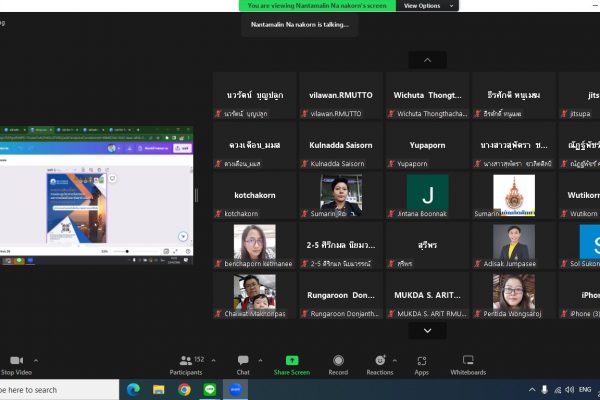Select the Chaiwat Maknonpas tile
The height and width of the screenshot is (400, 600).
click(254, 296)
